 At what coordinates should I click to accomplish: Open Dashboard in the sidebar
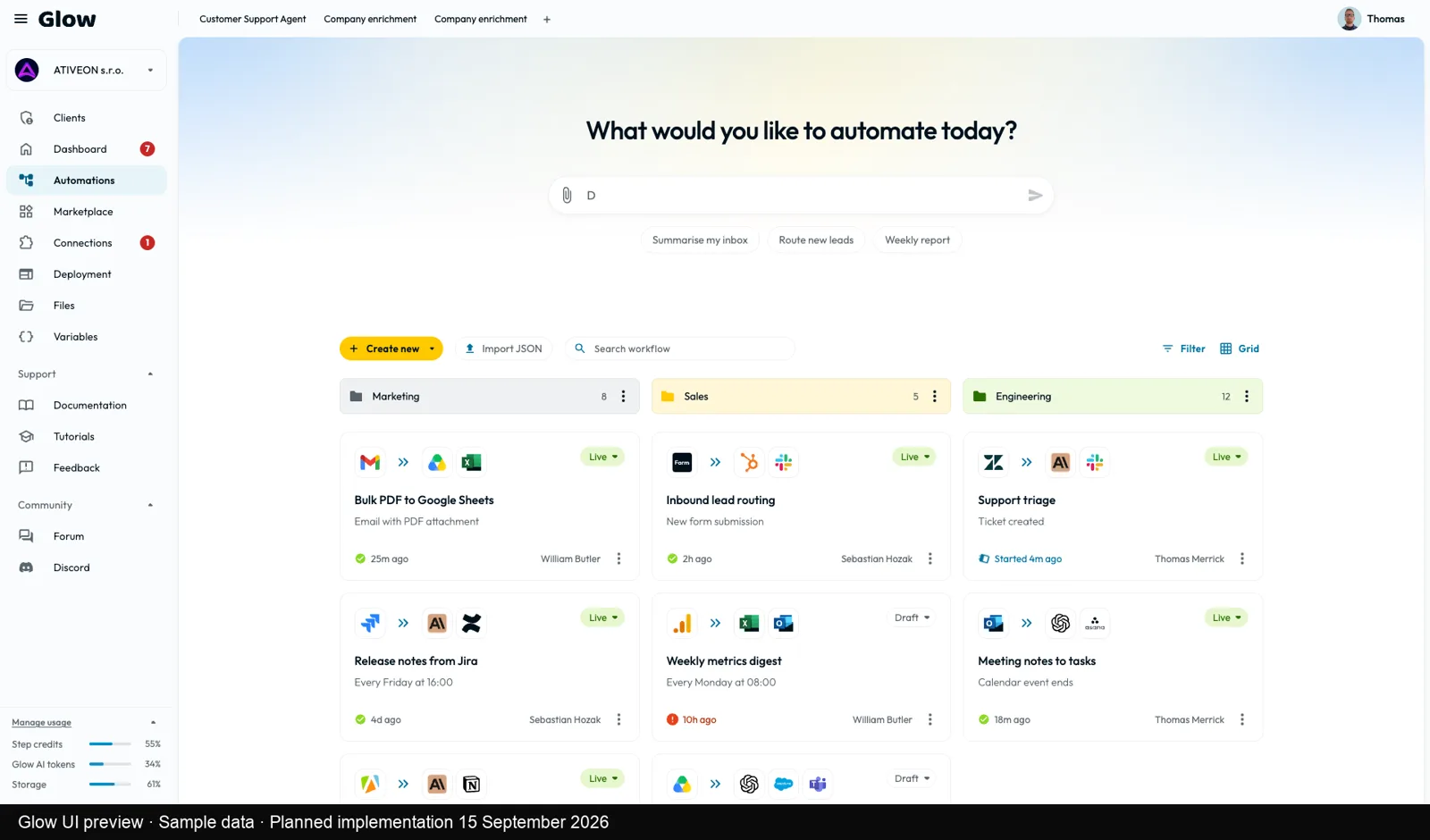(87, 149)
